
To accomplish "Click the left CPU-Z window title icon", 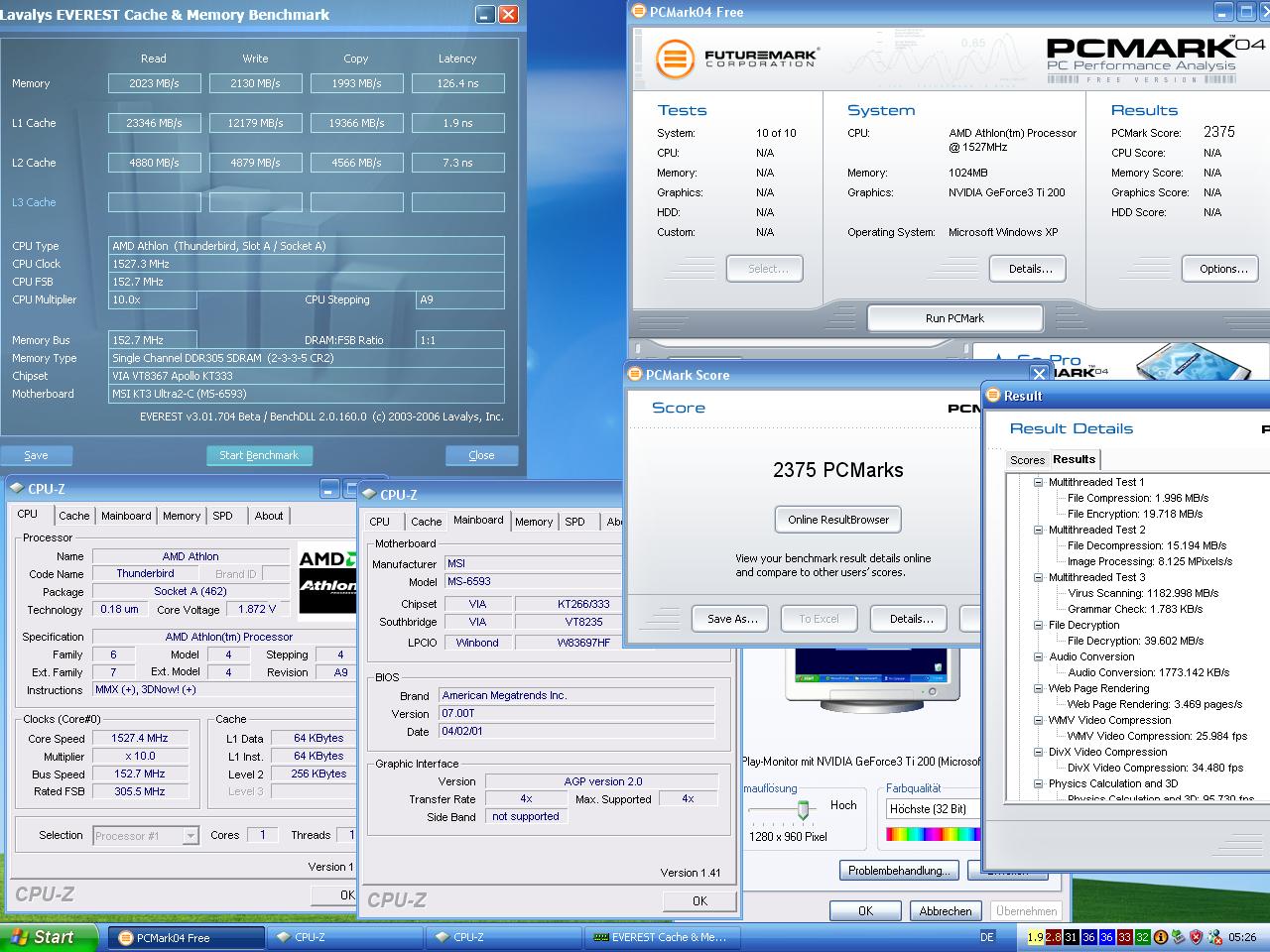I will pos(17,489).
